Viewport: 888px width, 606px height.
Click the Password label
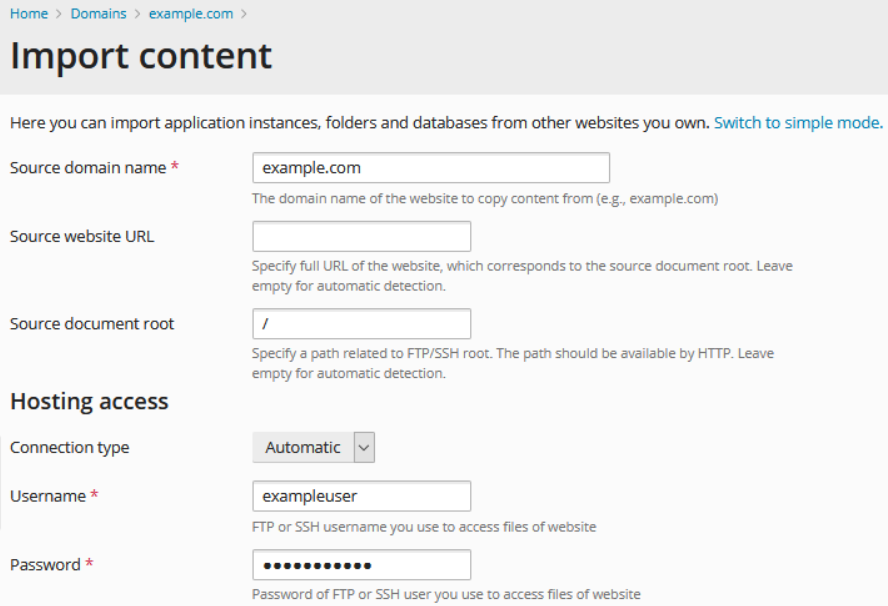click(x=45, y=565)
